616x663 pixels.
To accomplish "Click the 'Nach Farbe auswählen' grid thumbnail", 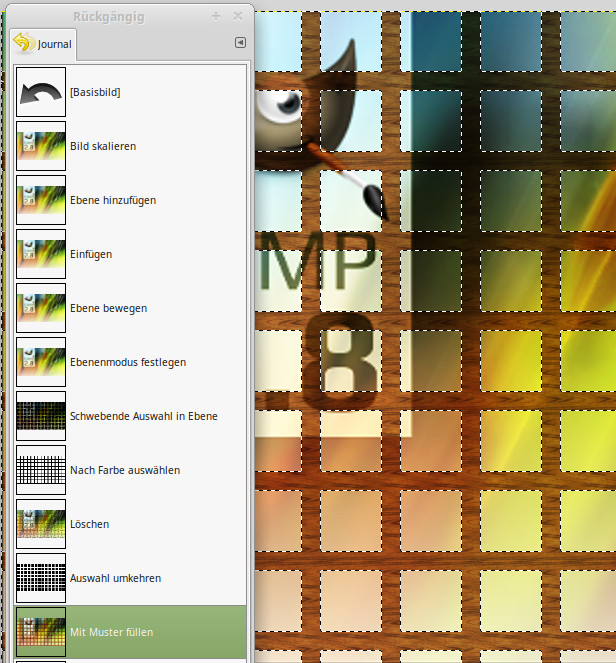I will tap(41, 470).
